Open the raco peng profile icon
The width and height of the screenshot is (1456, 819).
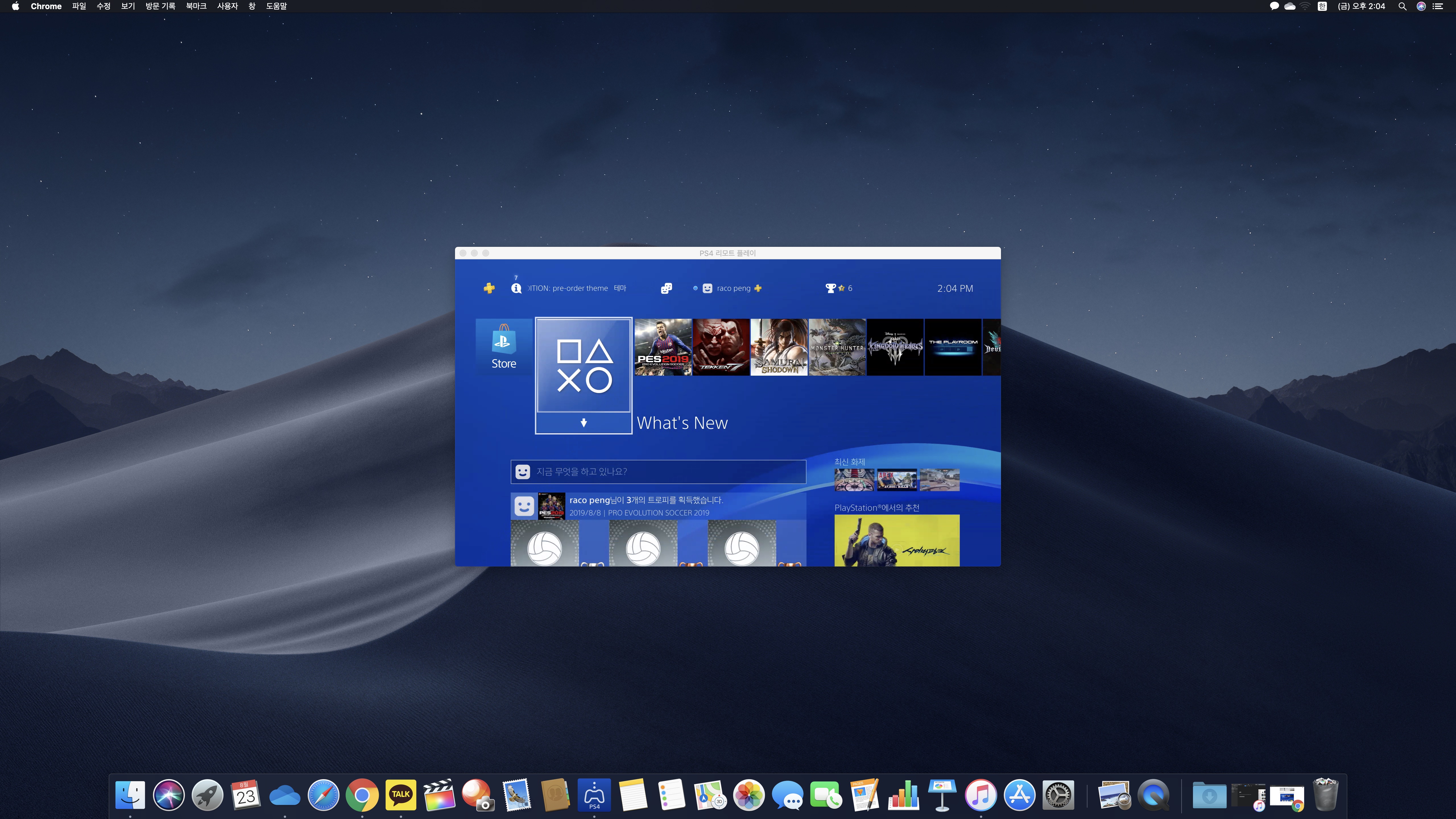[x=707, y=288]
